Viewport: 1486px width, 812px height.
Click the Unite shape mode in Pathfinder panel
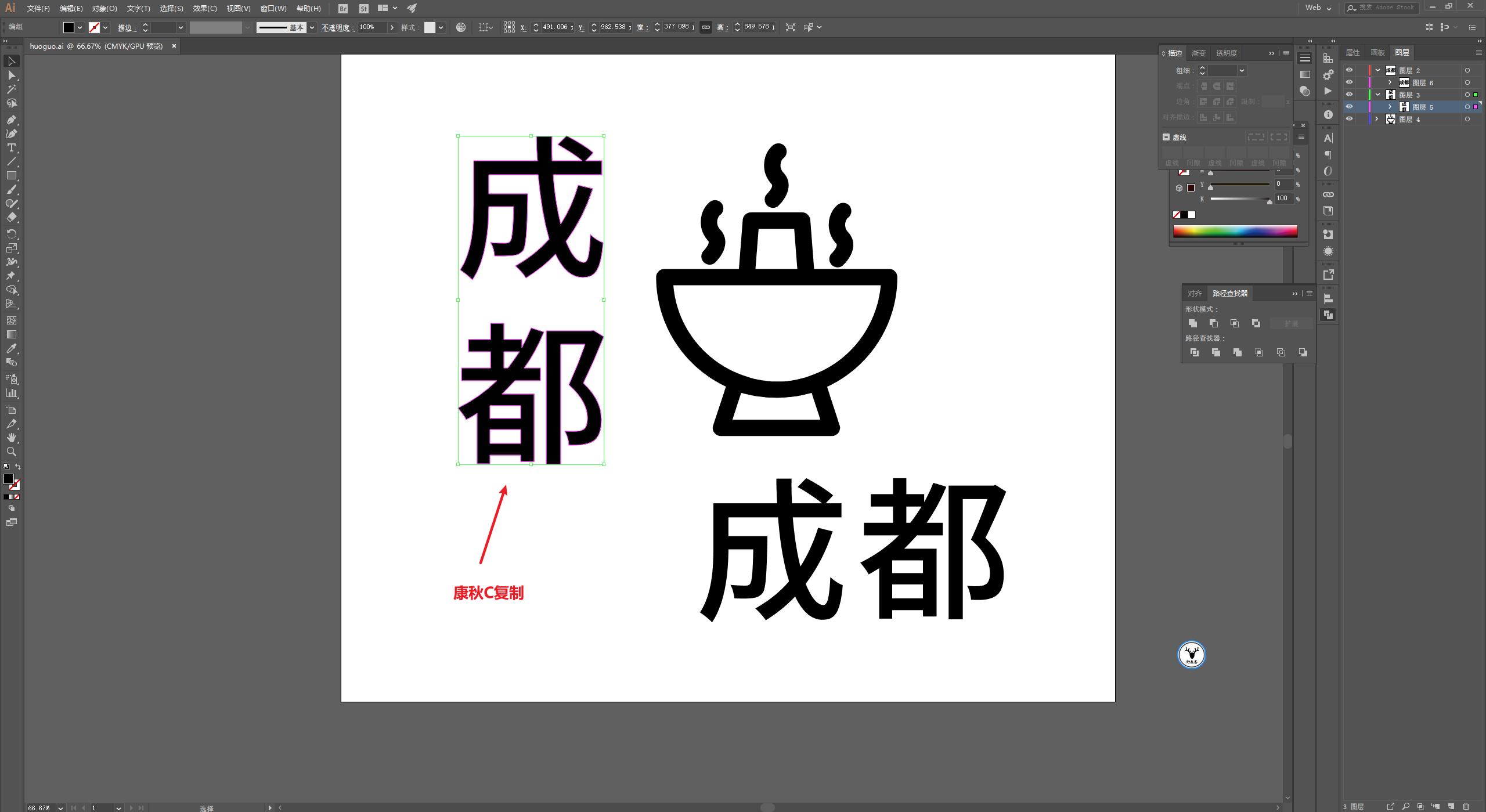pos(1194,323)
